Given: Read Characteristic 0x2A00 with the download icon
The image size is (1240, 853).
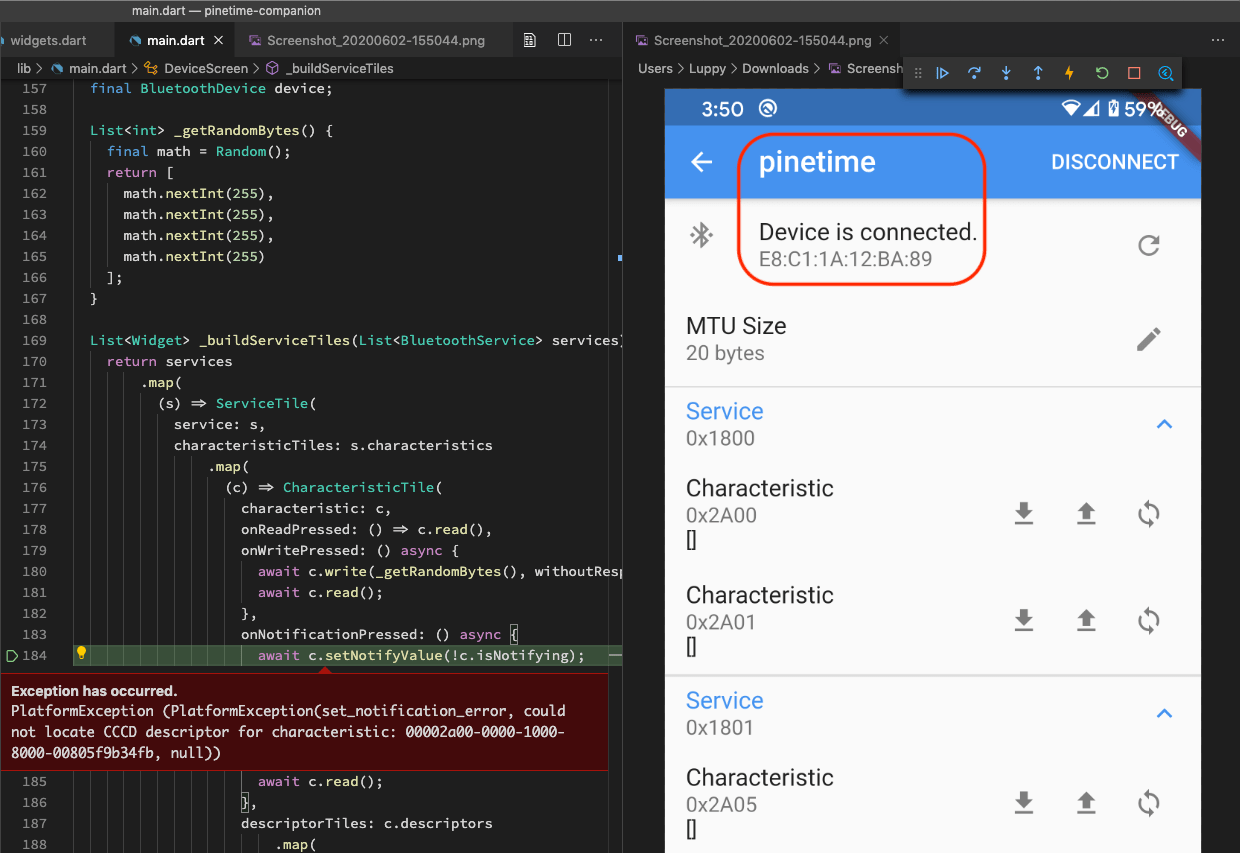Looking at the screenshot, I should tap(1023, 513).
